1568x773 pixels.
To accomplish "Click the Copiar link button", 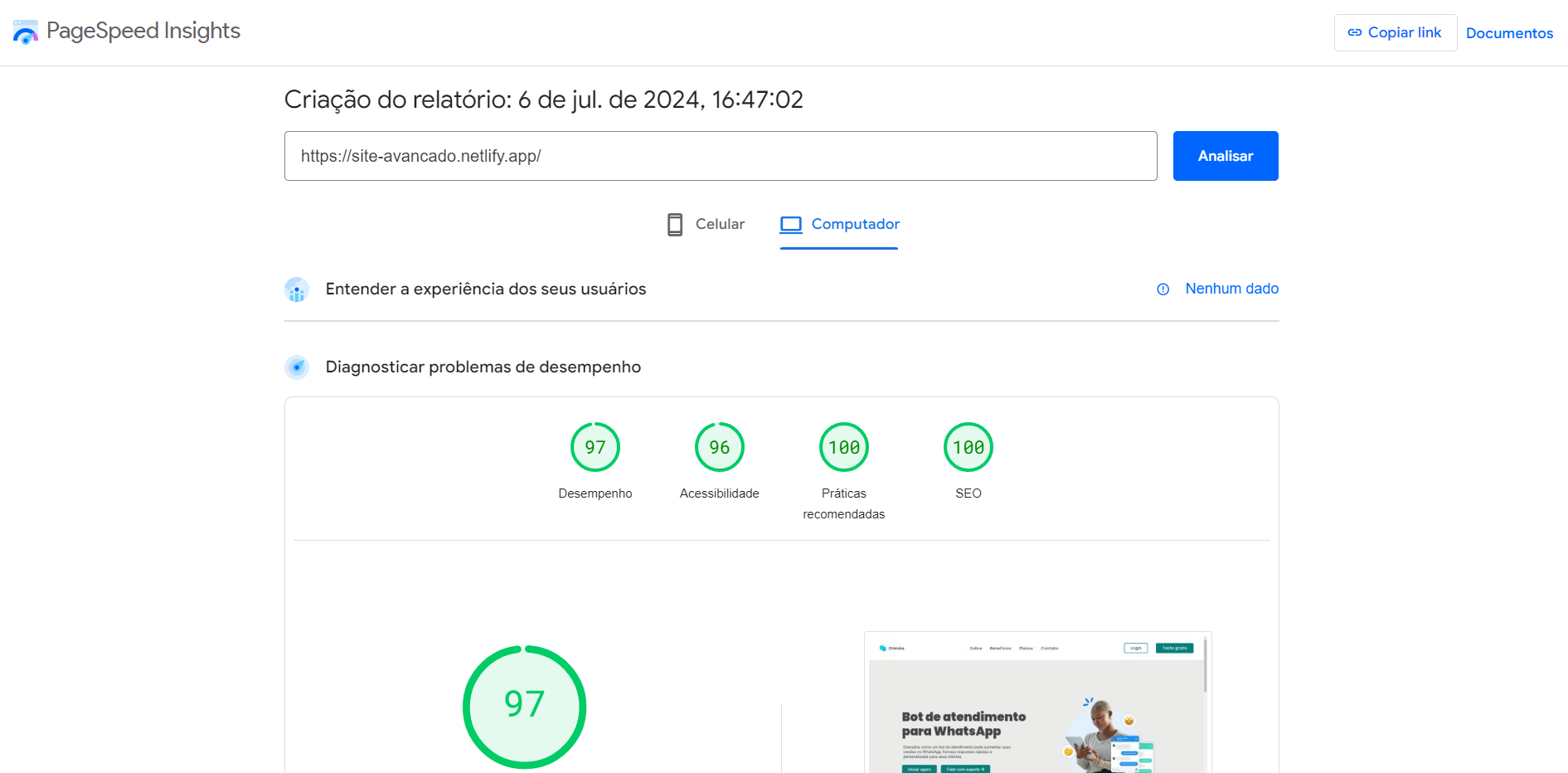I will (x=1395, y=33).
